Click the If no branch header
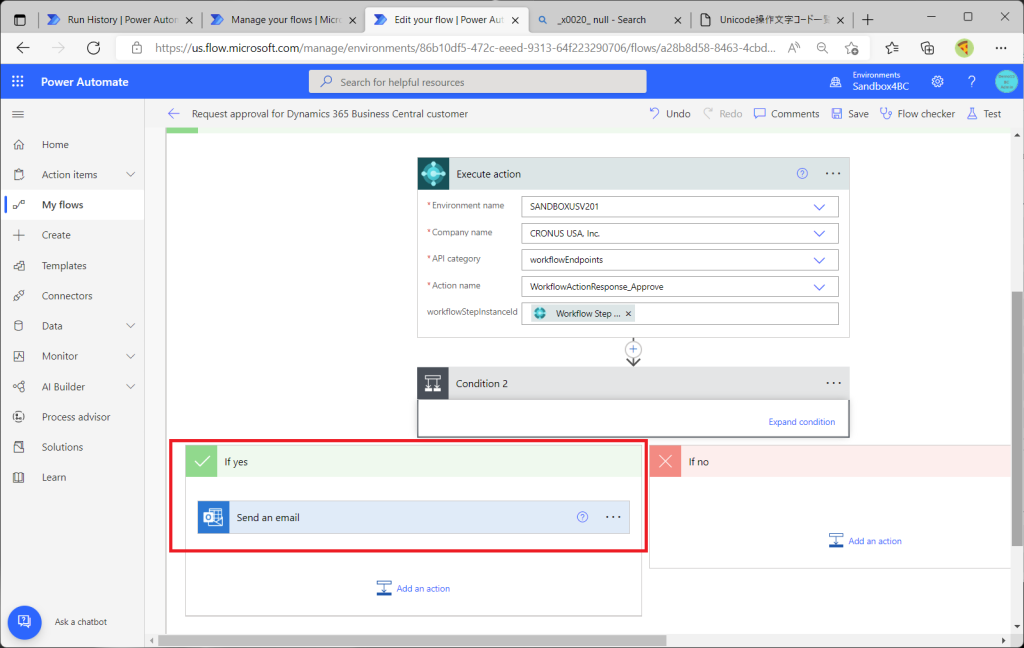The height and width of the screenshot is (648, 1024). coord(829,462)
